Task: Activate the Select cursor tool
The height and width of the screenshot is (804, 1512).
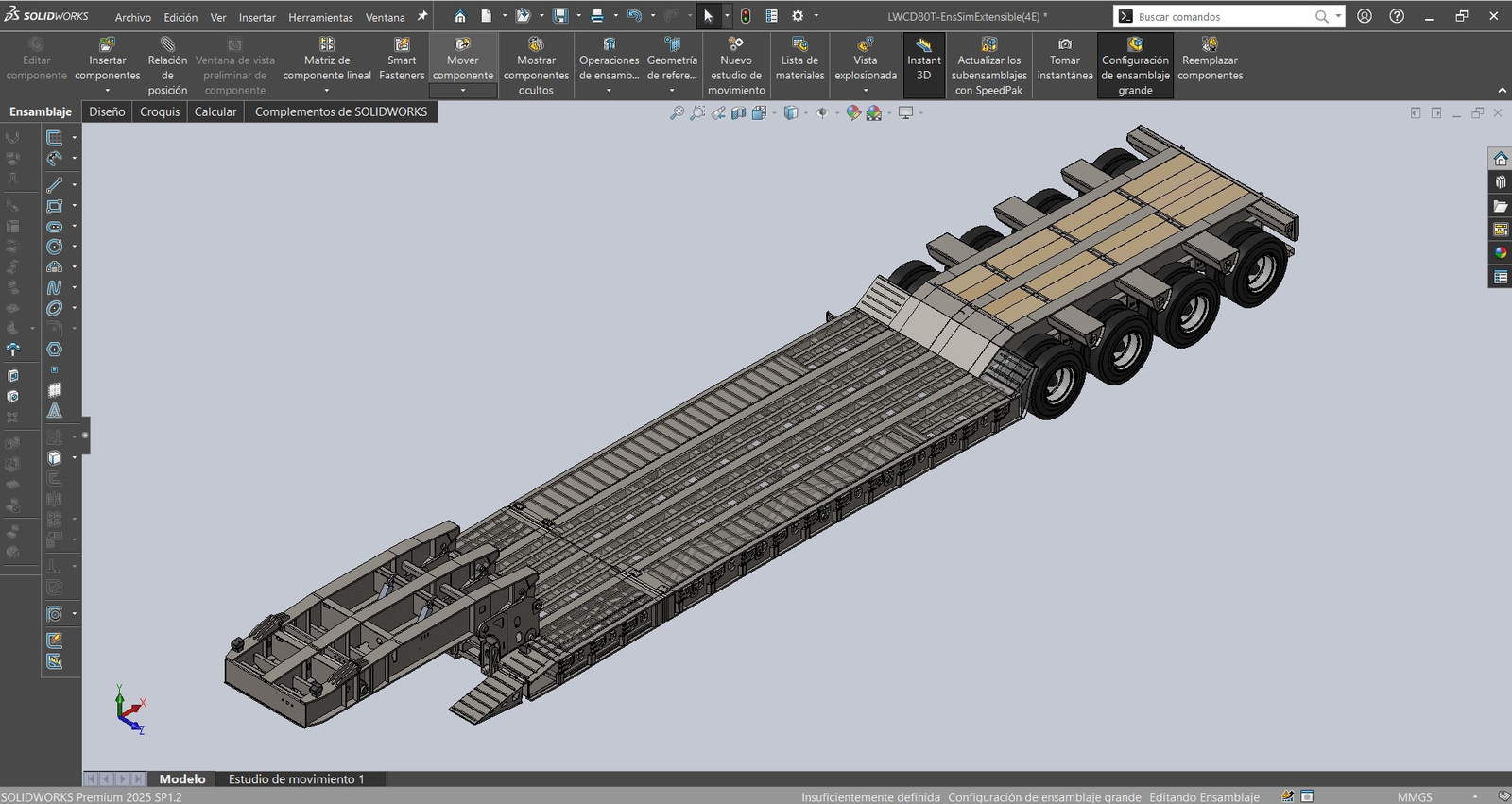Action: tap(709, 16)
